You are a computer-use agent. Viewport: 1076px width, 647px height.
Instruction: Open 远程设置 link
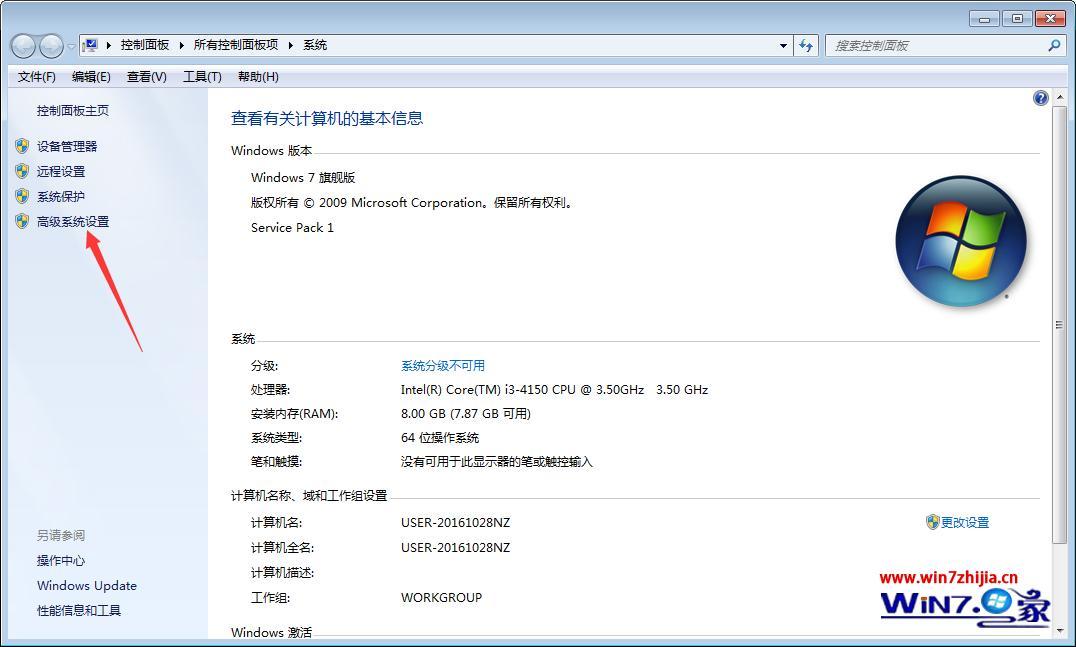click(x=61, y=172)
